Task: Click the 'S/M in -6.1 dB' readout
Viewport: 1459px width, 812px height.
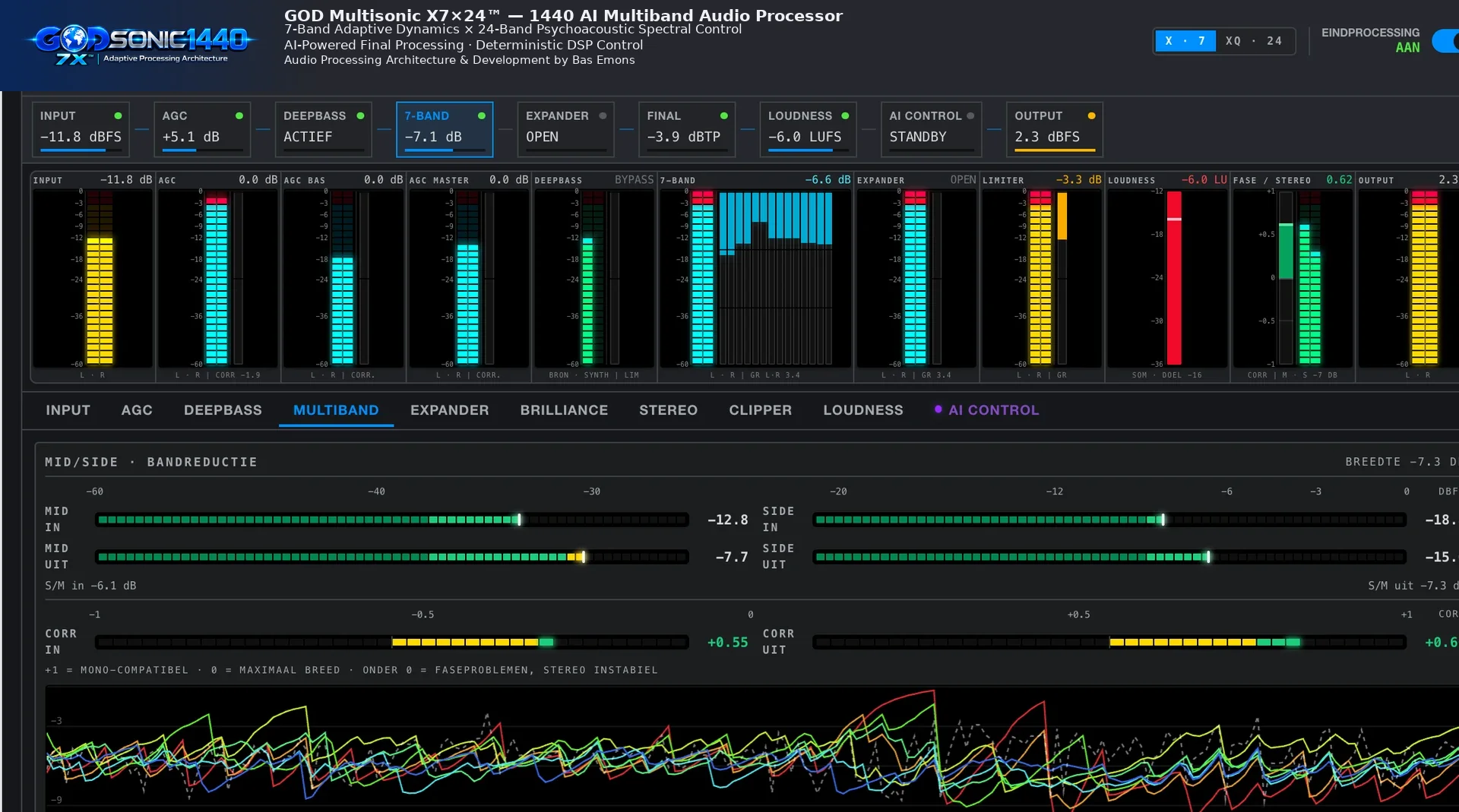Action: click(90, 586)
